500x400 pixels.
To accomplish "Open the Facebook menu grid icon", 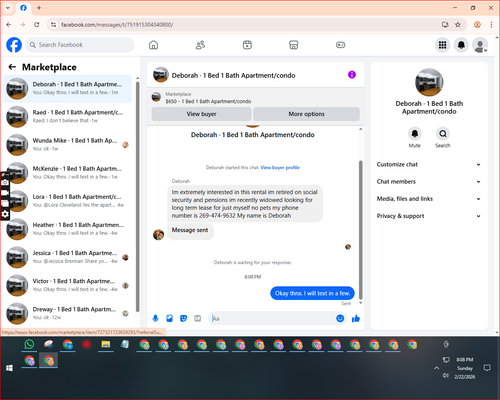I will click(x=442, y=45).
